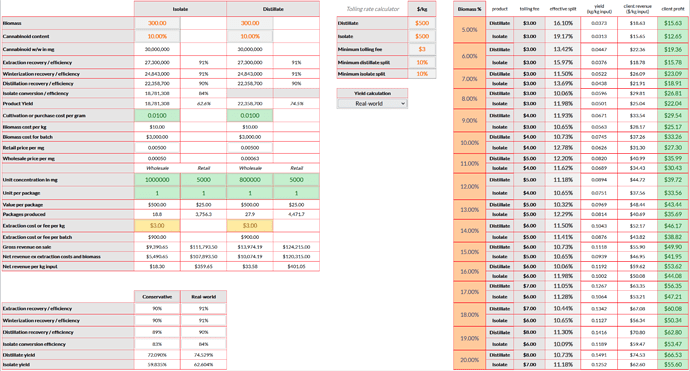Edit the Isolate Cannabinoid content 10.00% cell

click(x=157, y=37)
